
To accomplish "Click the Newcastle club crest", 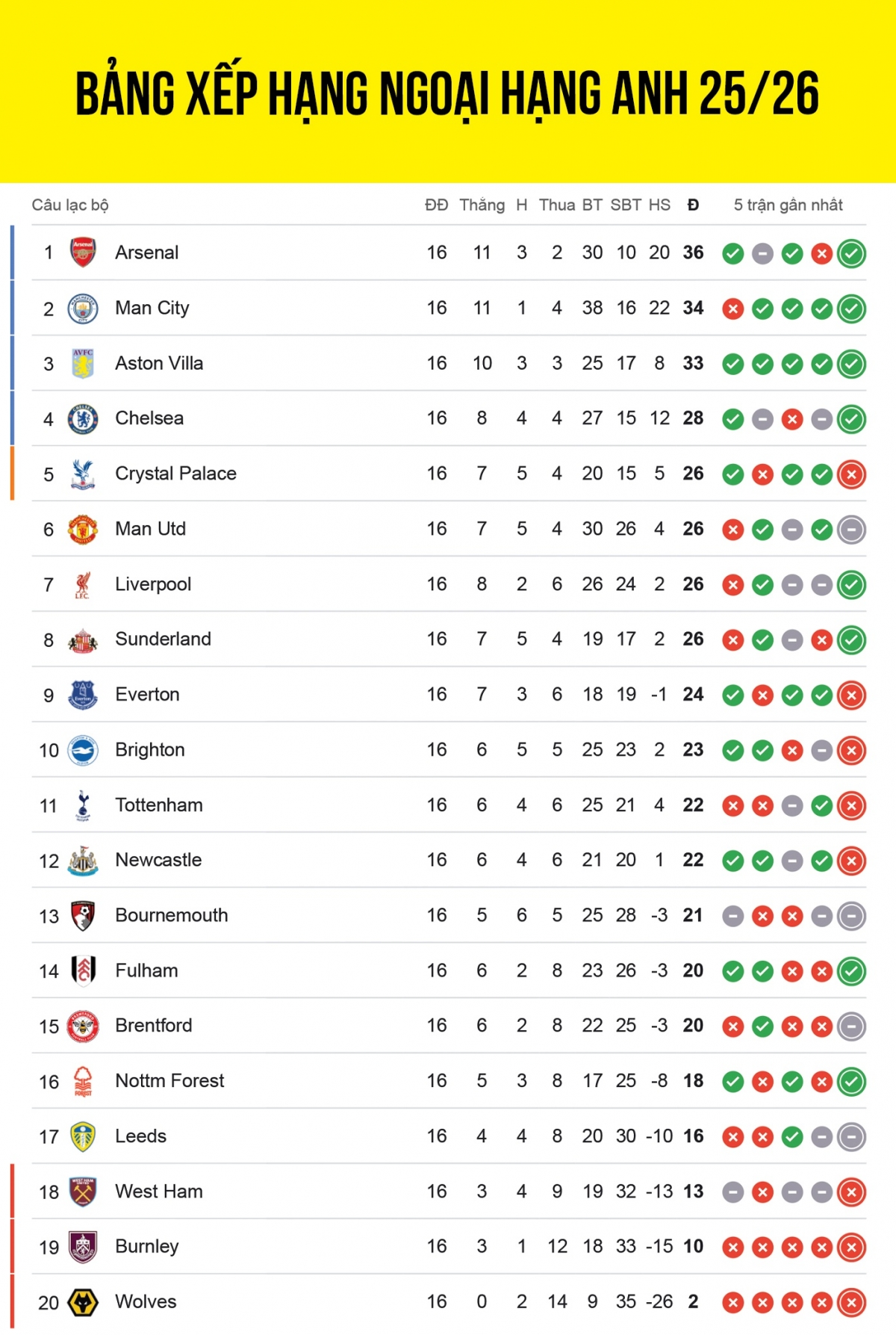I will (83, 861).
